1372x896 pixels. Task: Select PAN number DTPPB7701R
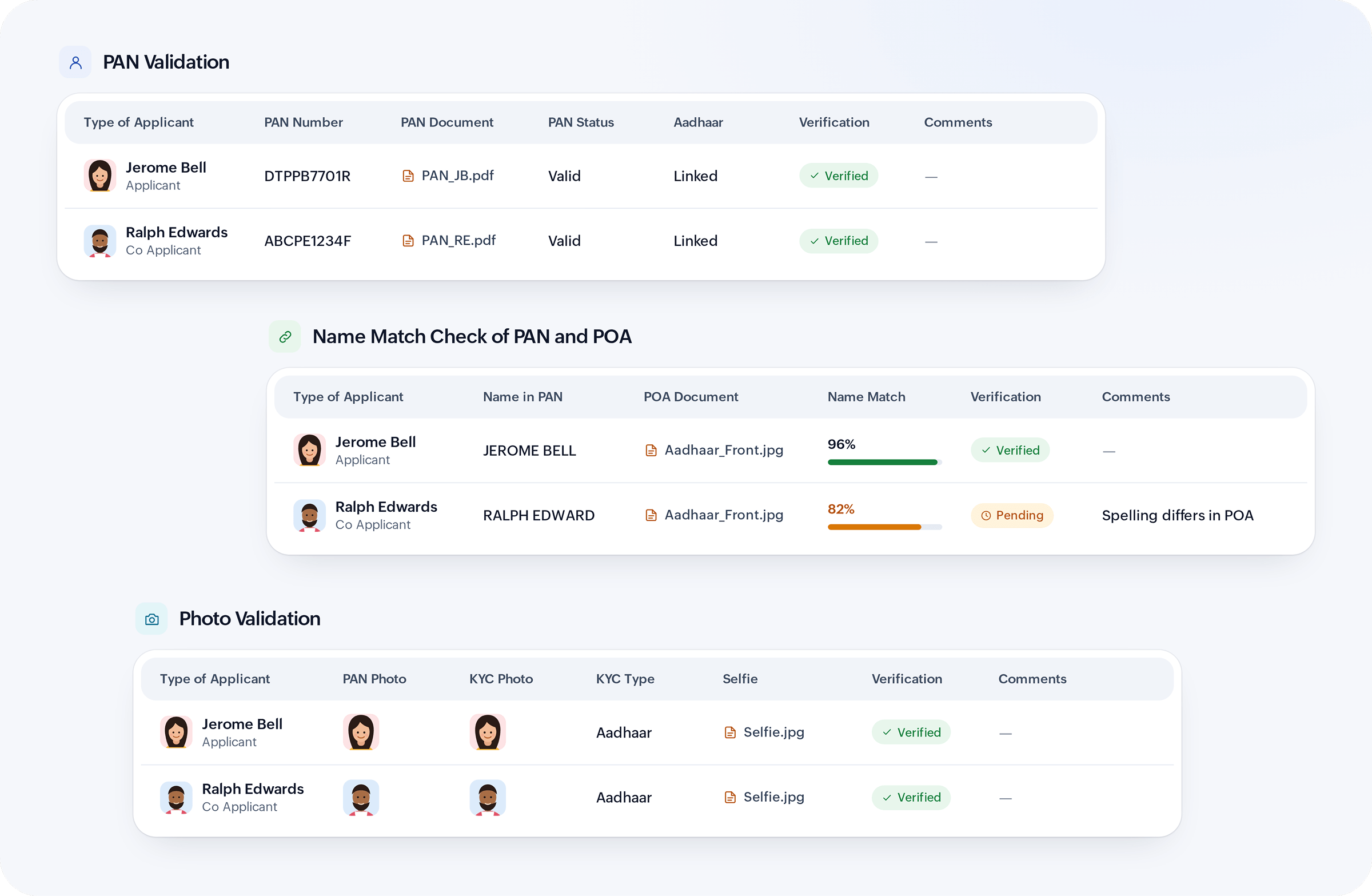pos(307,177)
